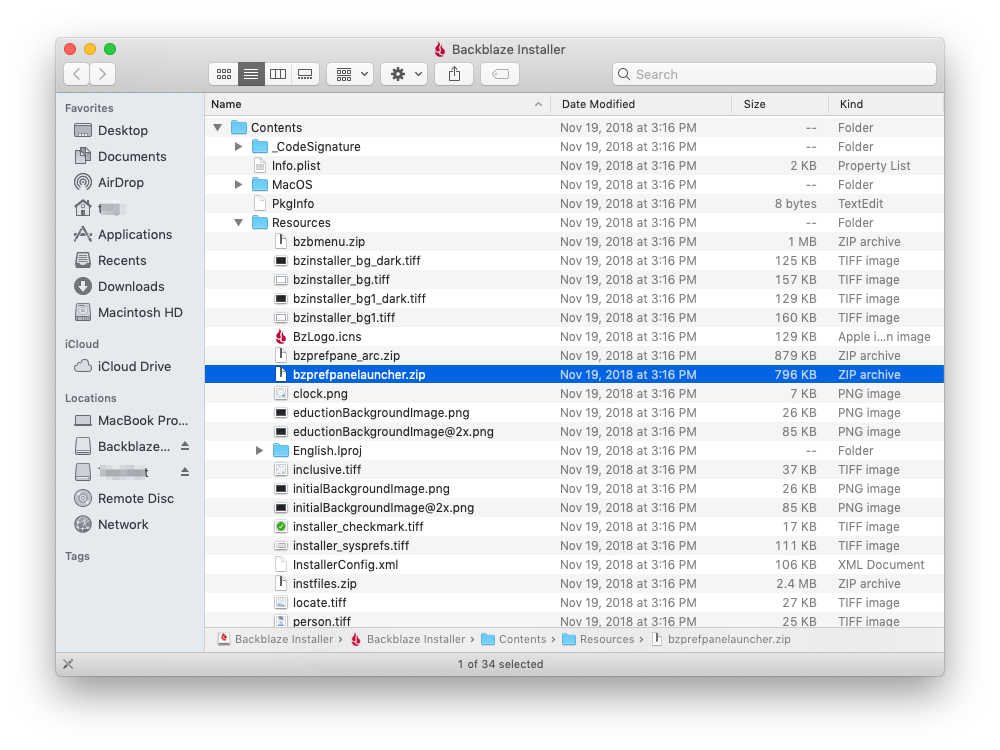Select the highlighted bzprefpanelauncher.zip row
The height and width of the screenshot is (750, 1000).
(x=574, y=375)
